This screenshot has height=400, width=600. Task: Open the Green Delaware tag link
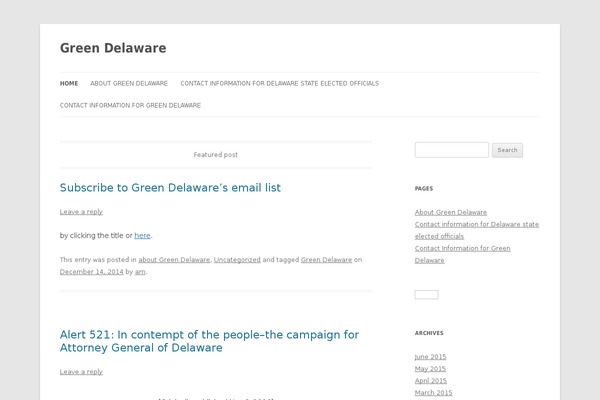326,260
